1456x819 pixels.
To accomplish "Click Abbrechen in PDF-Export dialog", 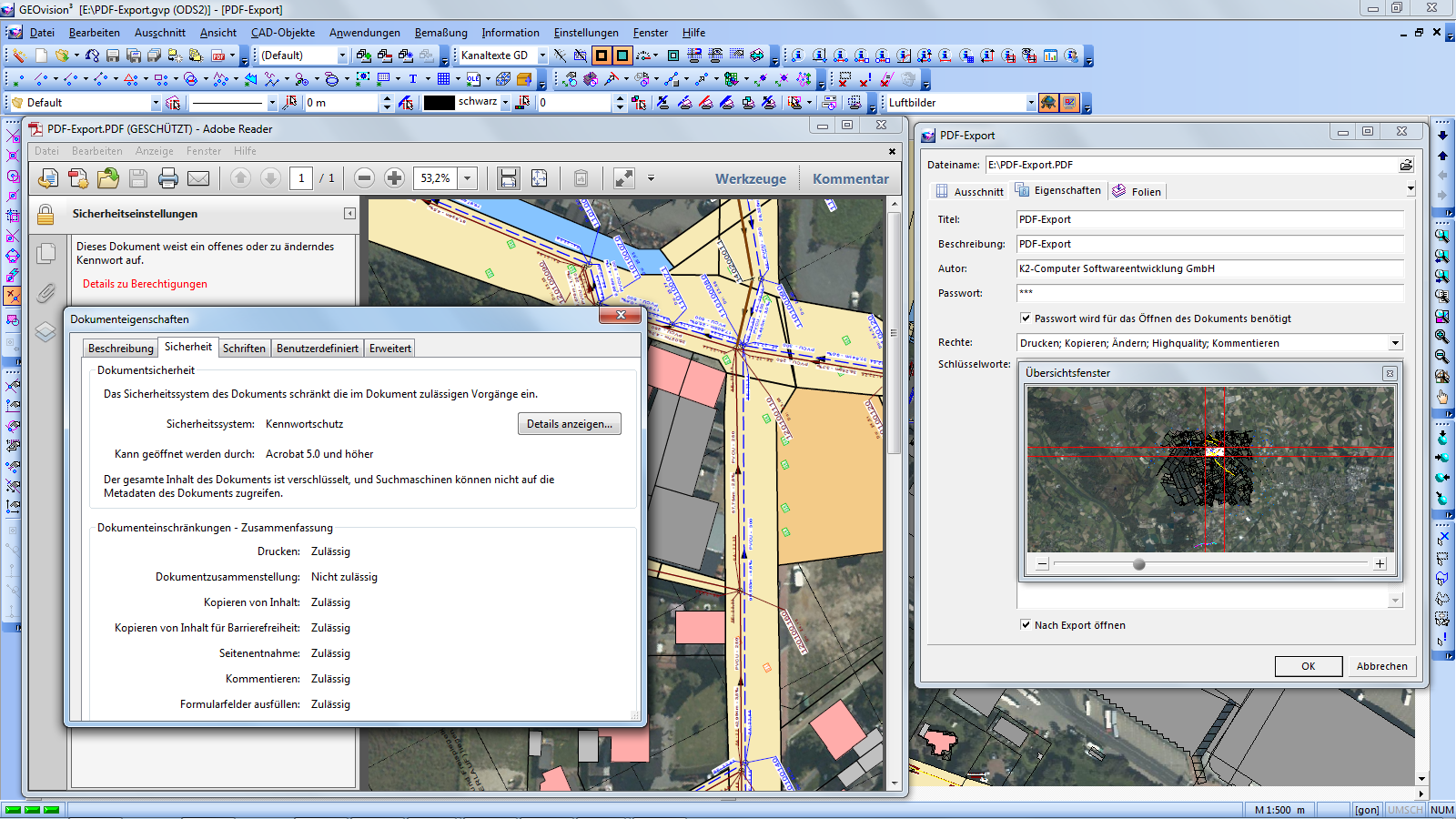I will tap(1381, 666).
